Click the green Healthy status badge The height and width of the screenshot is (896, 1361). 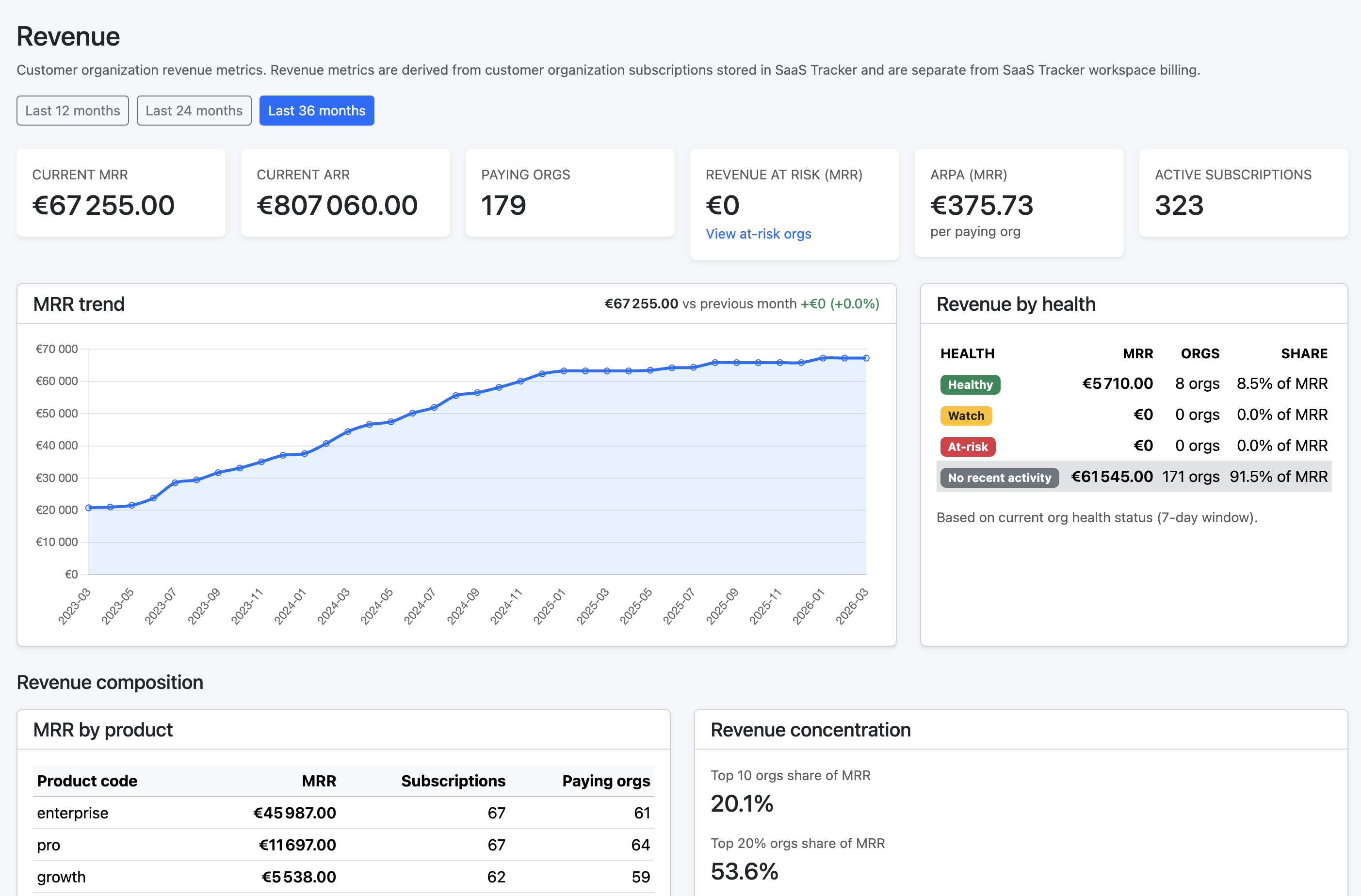tap(969, 384)
